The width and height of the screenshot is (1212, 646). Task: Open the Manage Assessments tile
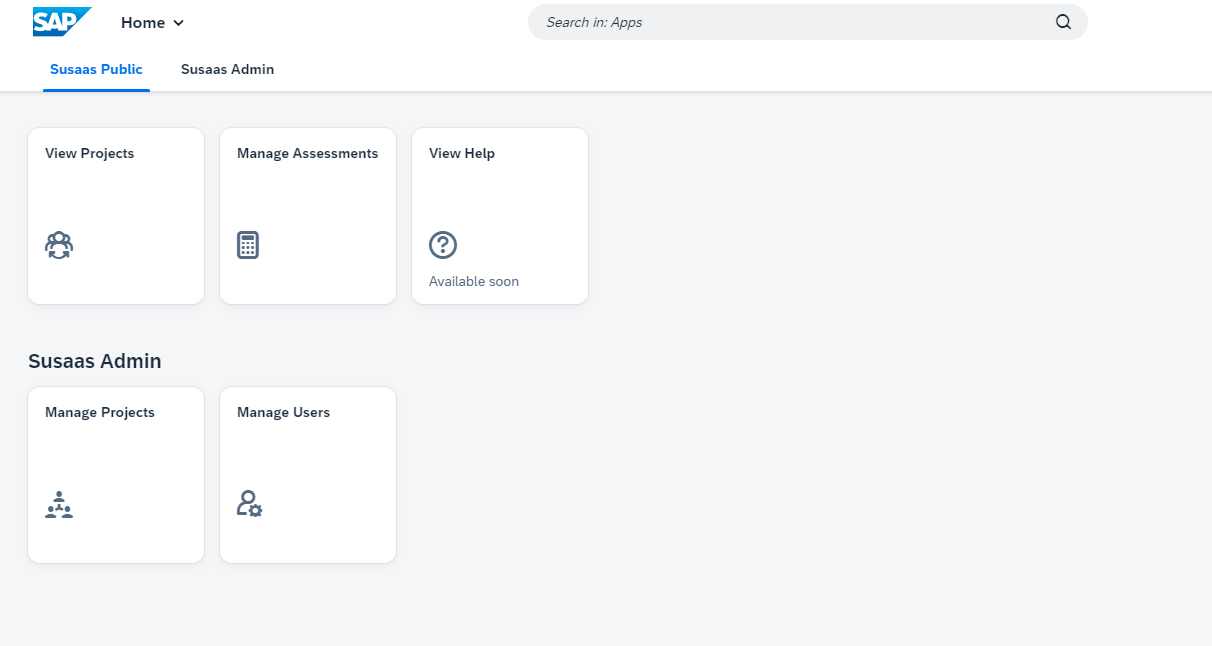[308, 216]
